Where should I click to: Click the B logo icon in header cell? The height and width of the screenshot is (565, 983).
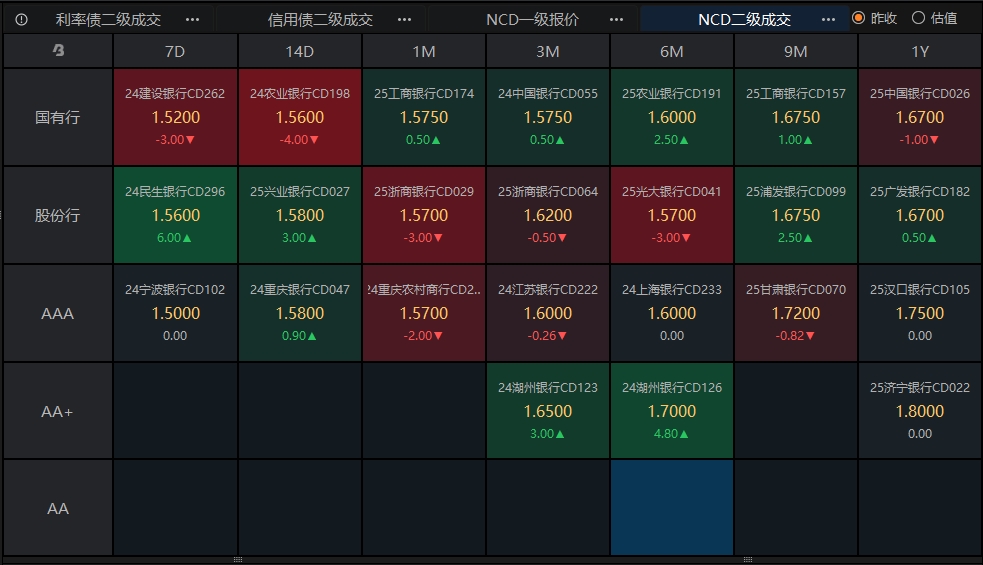pos(58,50)
